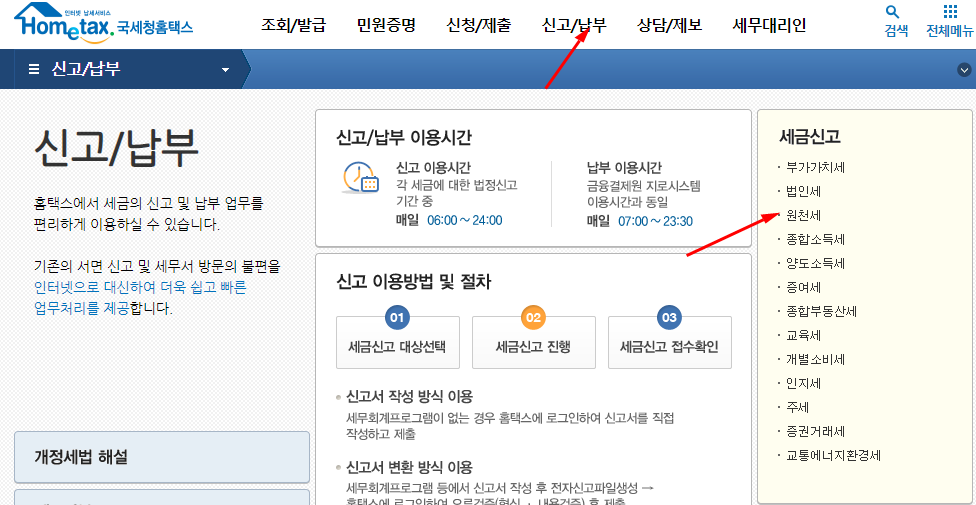Select 부가가치세 under 세금신고

tap(815, 168)
